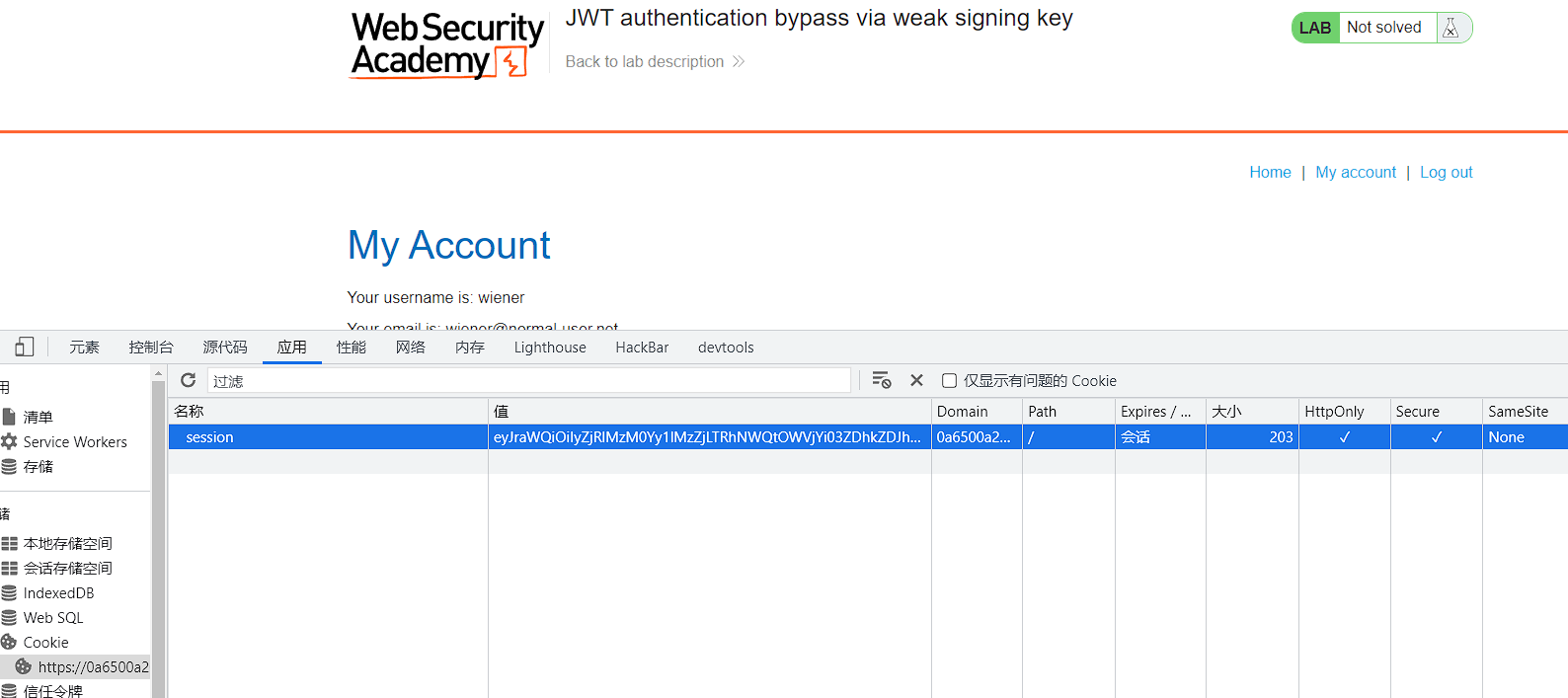Click the Log out link
Image resolution: width=1568 pixels, height=698 pixels.
[1446, 172]
